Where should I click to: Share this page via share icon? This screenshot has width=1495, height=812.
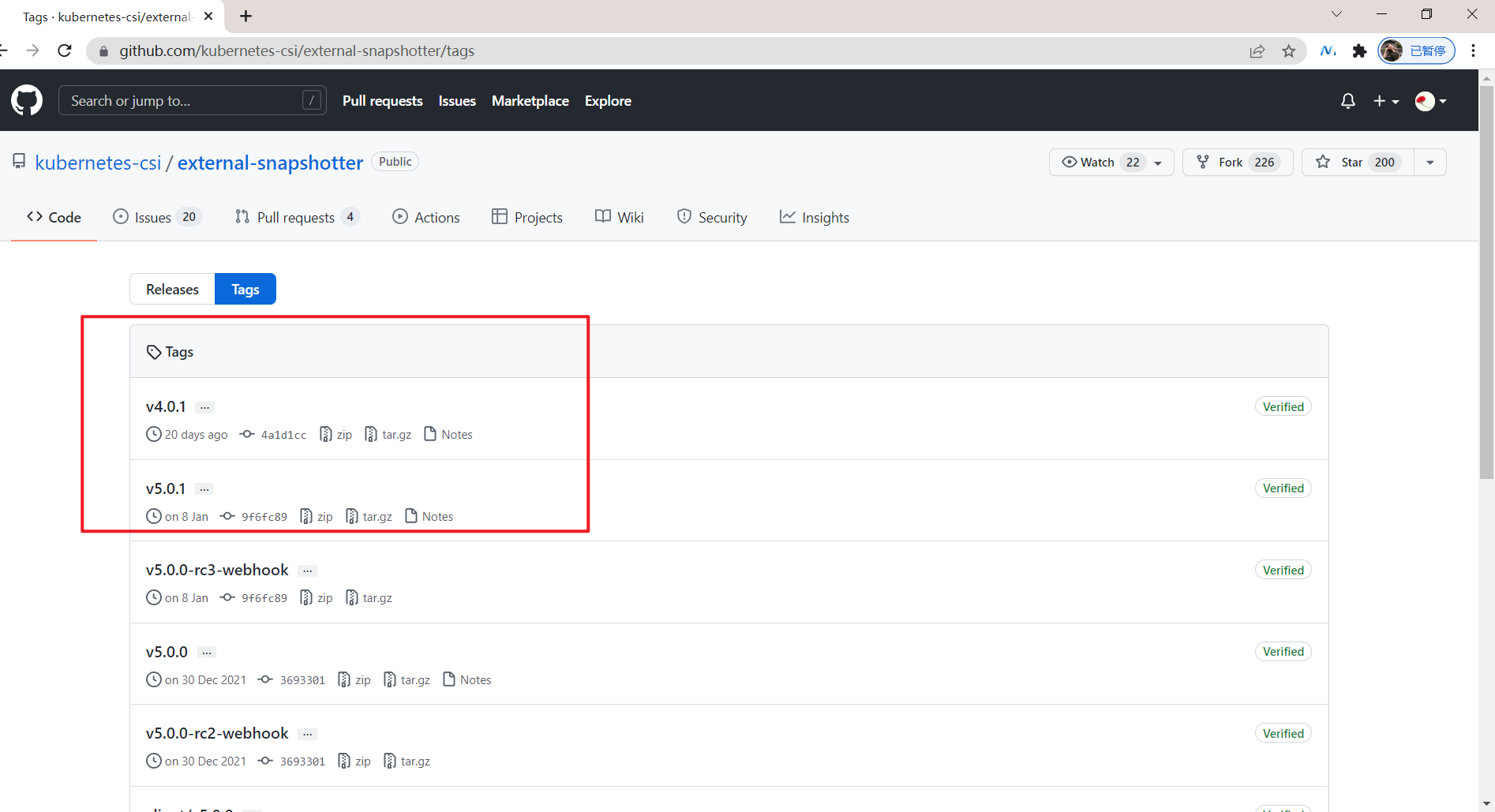coord(1257,51)
